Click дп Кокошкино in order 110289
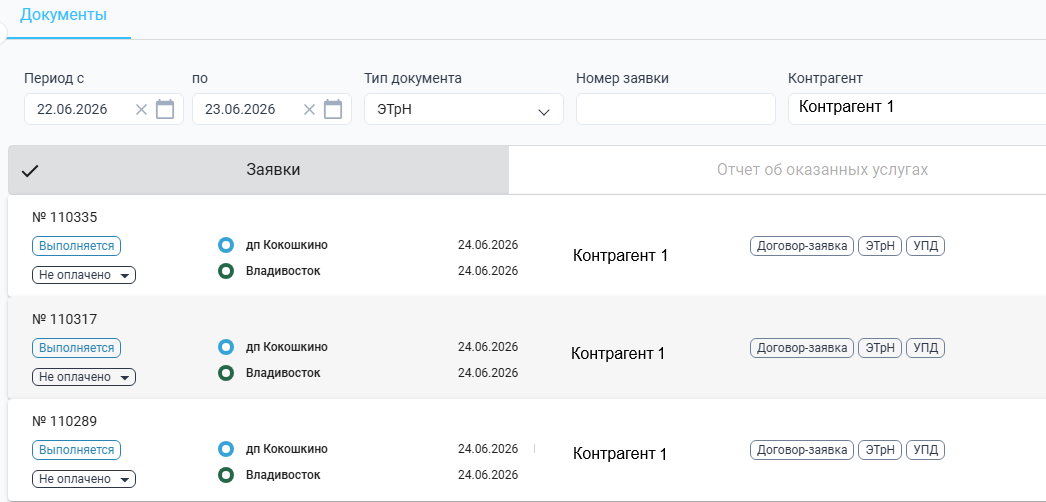The image size is (1046, 502). click(x=287, y=449)
